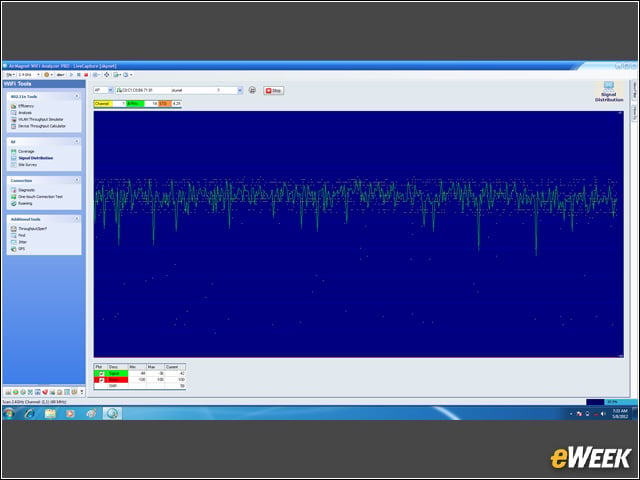Click the green Signal color swatch
This screenshot has height=480, width=640.
(117, 373)
